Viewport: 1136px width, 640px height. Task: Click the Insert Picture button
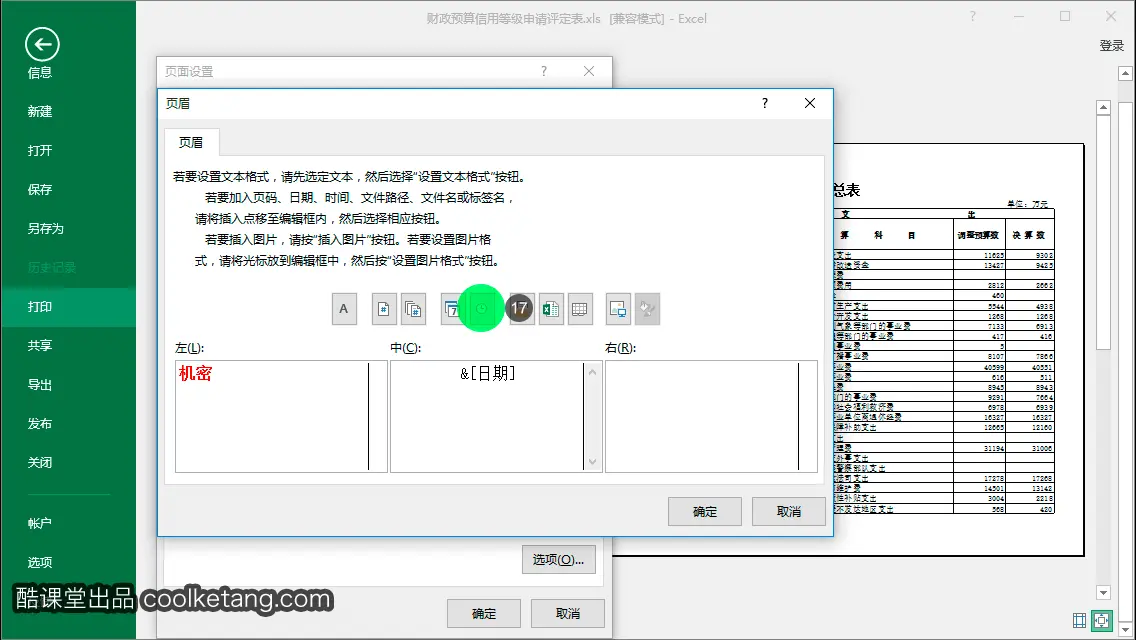click(618, 309)
